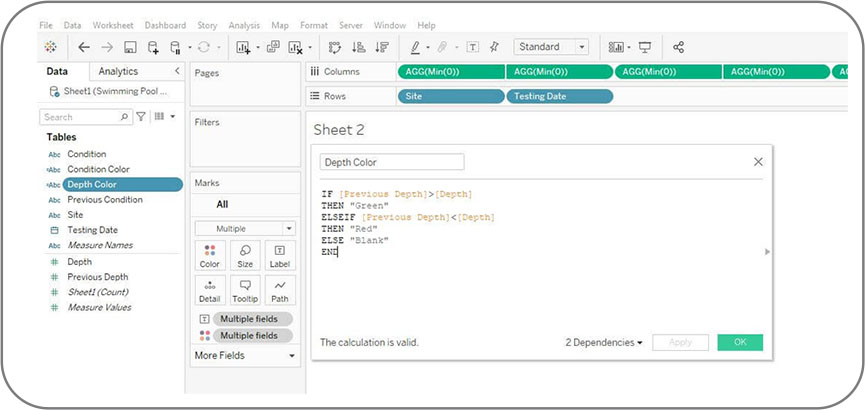Open the Label mark card
The height and width of the screenshot is (410, 865).
280,255
